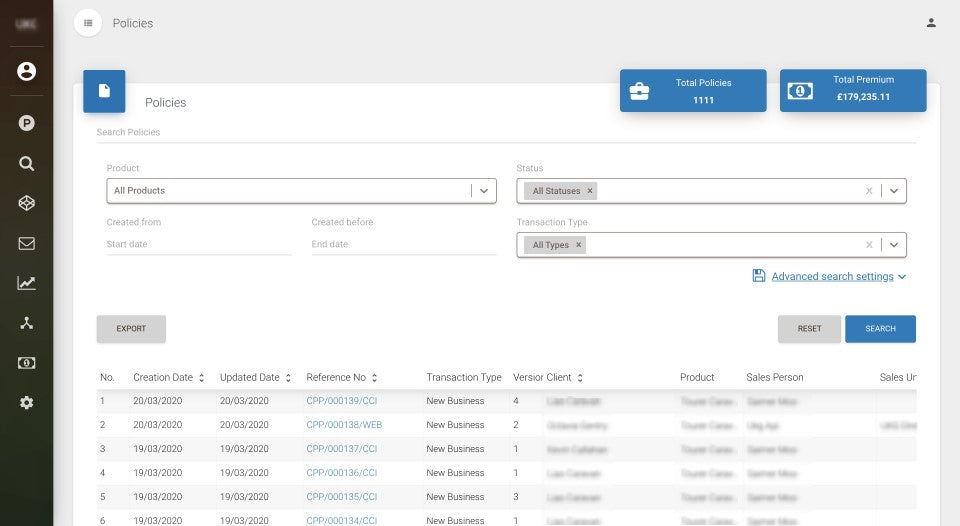
Task: Toggle the menu list button beside Policies
Action: coord(88,23)
